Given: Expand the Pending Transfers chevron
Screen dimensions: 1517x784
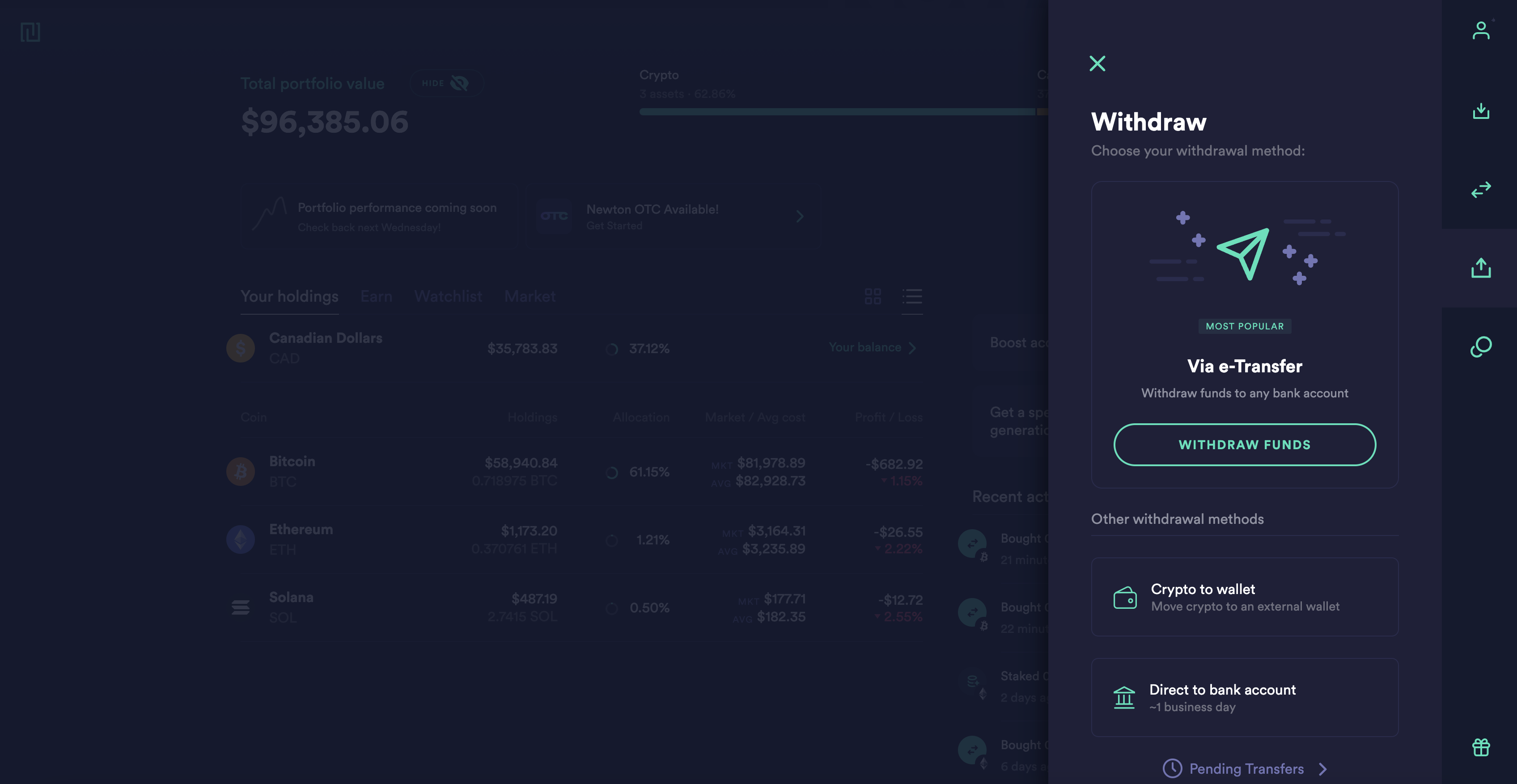Looking at the screenshot, I should pyautogui.click(x=1322, y=769).
